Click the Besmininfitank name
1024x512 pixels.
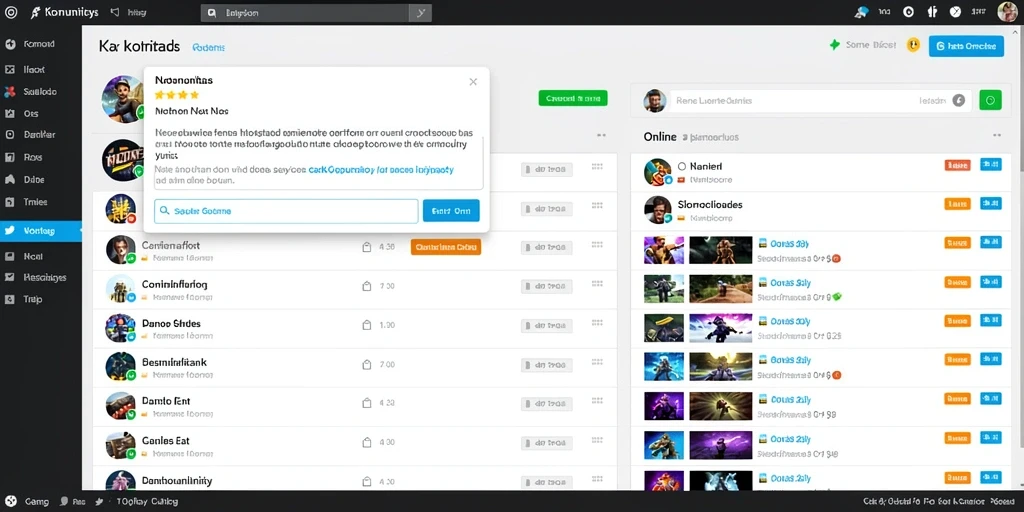point(174,362)
